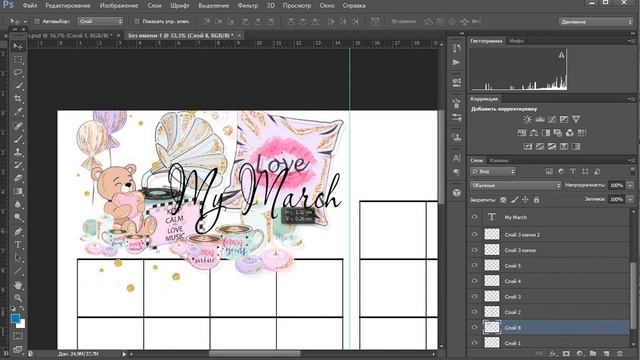Add a Curves adjustment
This screenshot has width=640, height=360.
click(552, 119)
